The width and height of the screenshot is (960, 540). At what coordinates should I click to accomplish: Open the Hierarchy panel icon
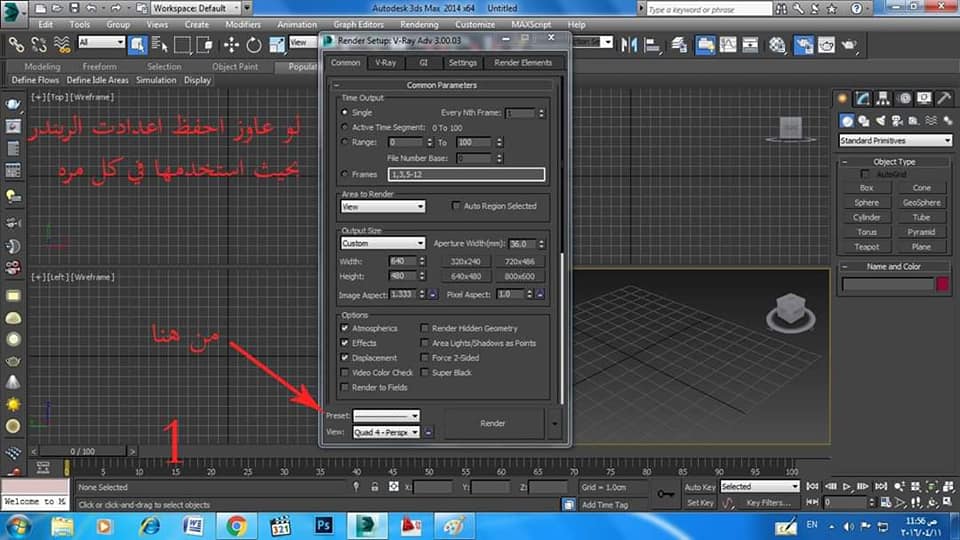point(883,99)
